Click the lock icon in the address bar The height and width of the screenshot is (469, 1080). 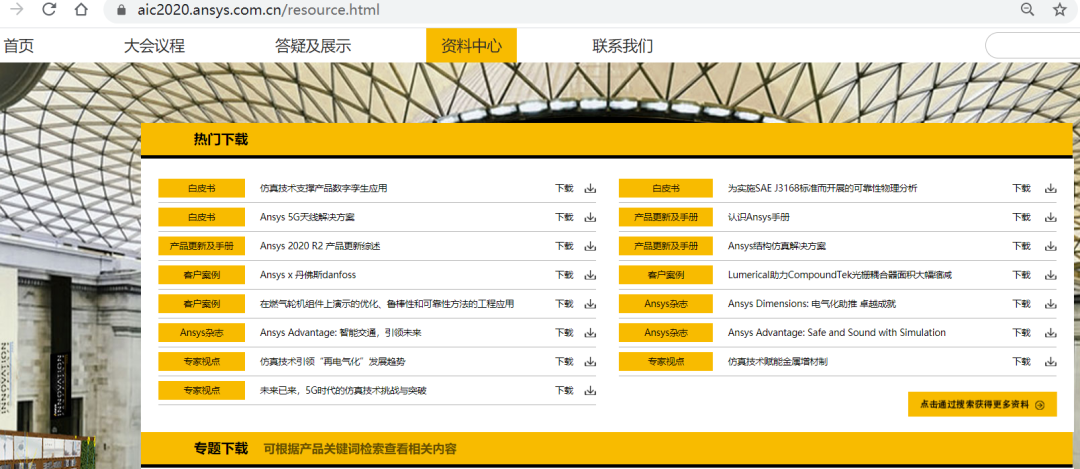coord(122,10)
